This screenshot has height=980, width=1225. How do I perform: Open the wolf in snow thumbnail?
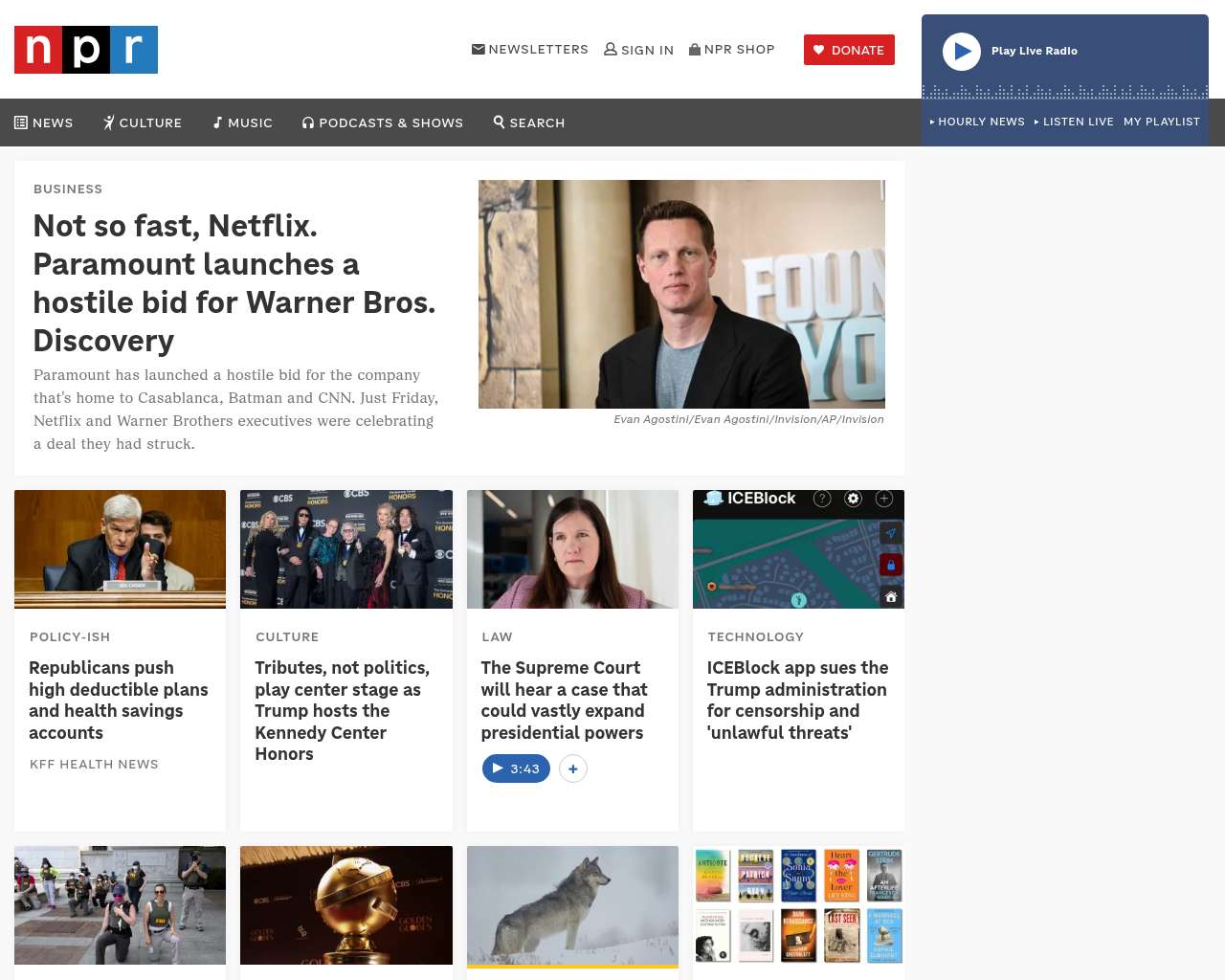point(572,905)
